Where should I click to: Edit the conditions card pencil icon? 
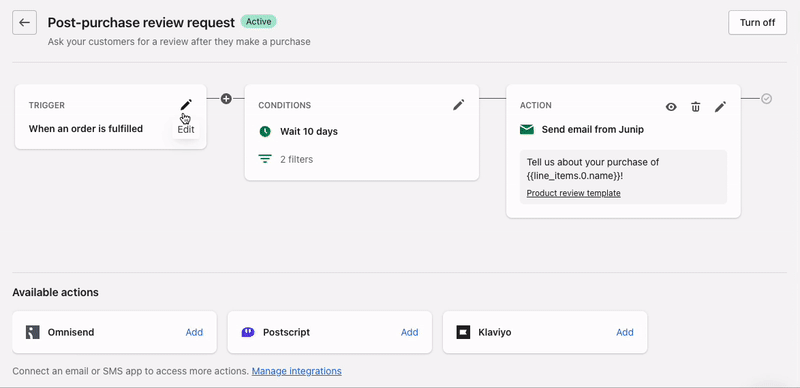[459, 105]
